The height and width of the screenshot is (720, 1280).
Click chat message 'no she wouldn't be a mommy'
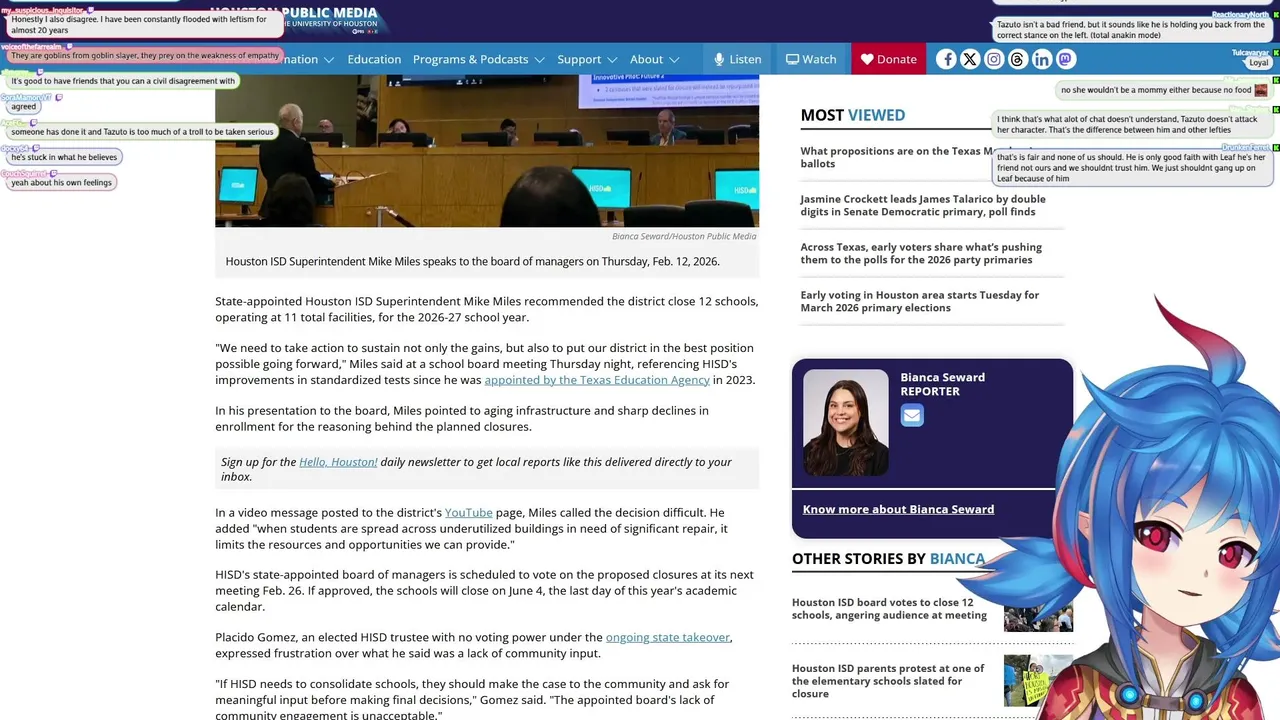1164,90
